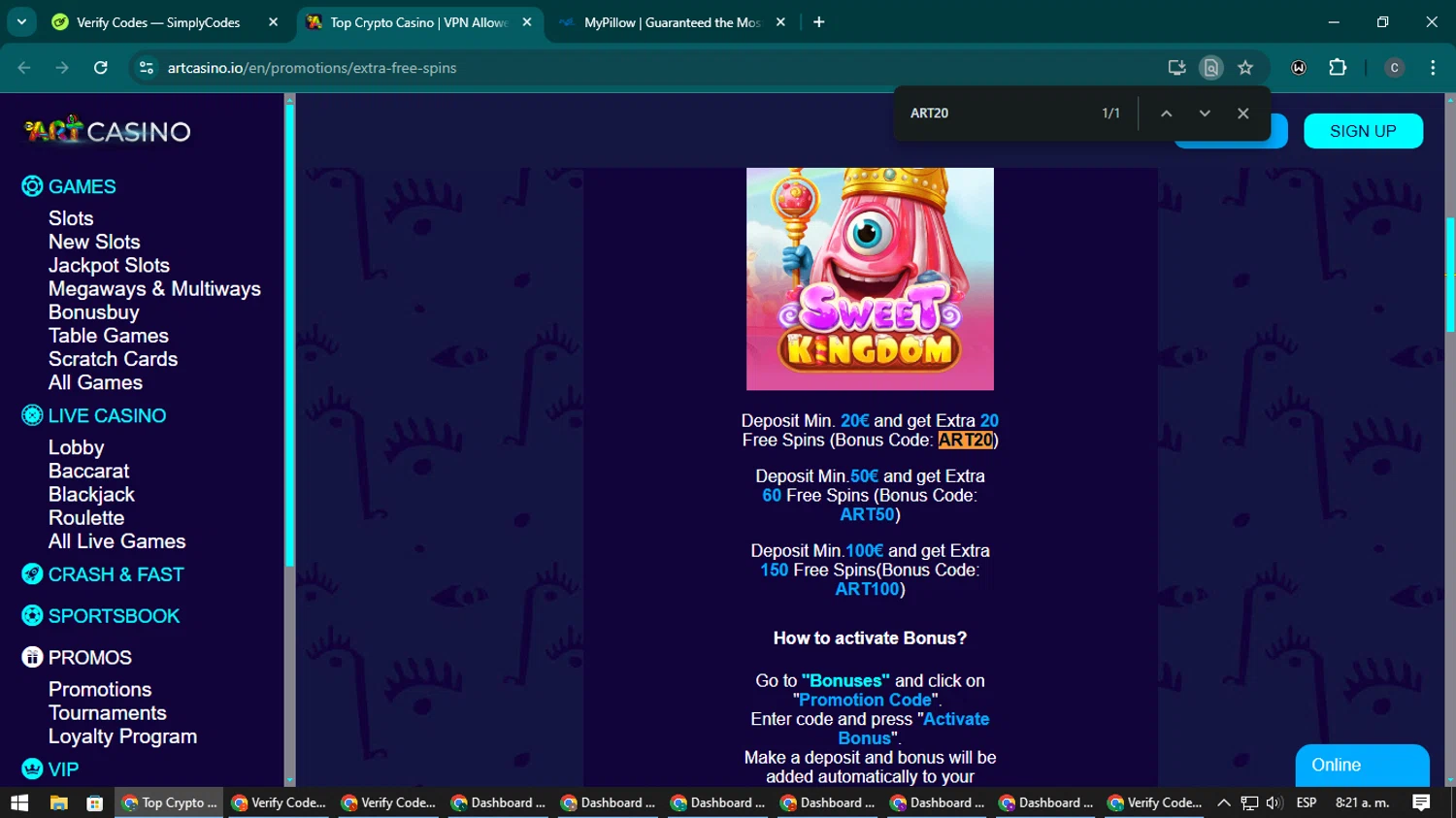Image resolution: width=1456 pixels, height=818 pixels.
Task: Close the MyPillow tab
Action: coord(780,22)
